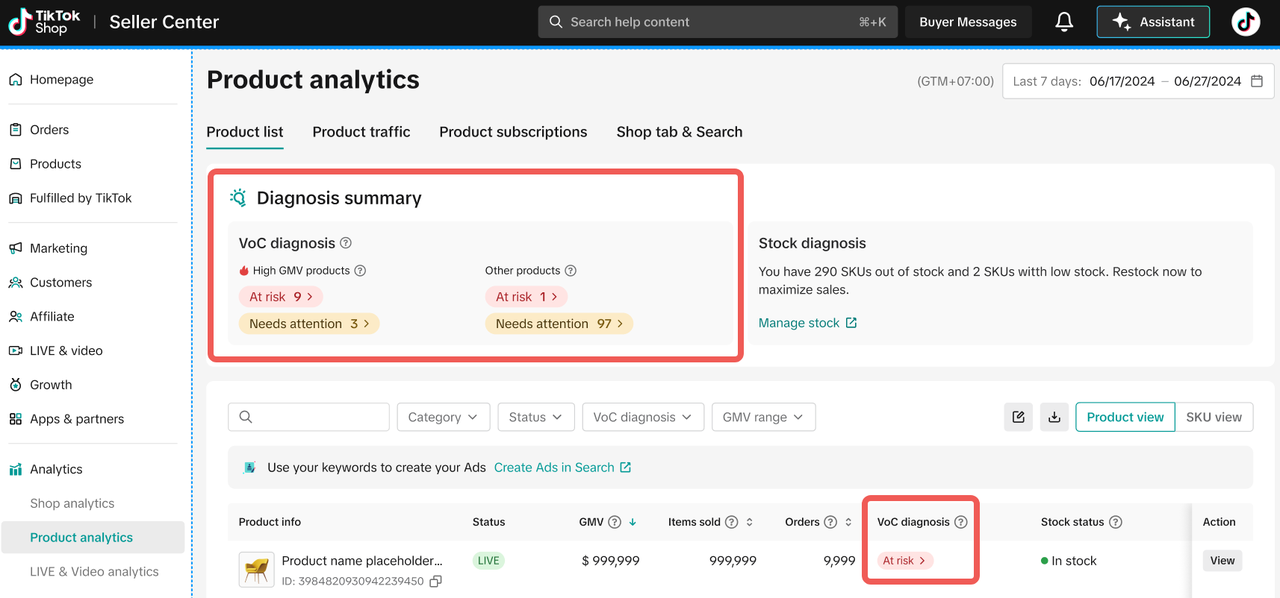Sort by Items sold column arrows
The width and height of the screenshot is (1280, 598).
(750, 522)
